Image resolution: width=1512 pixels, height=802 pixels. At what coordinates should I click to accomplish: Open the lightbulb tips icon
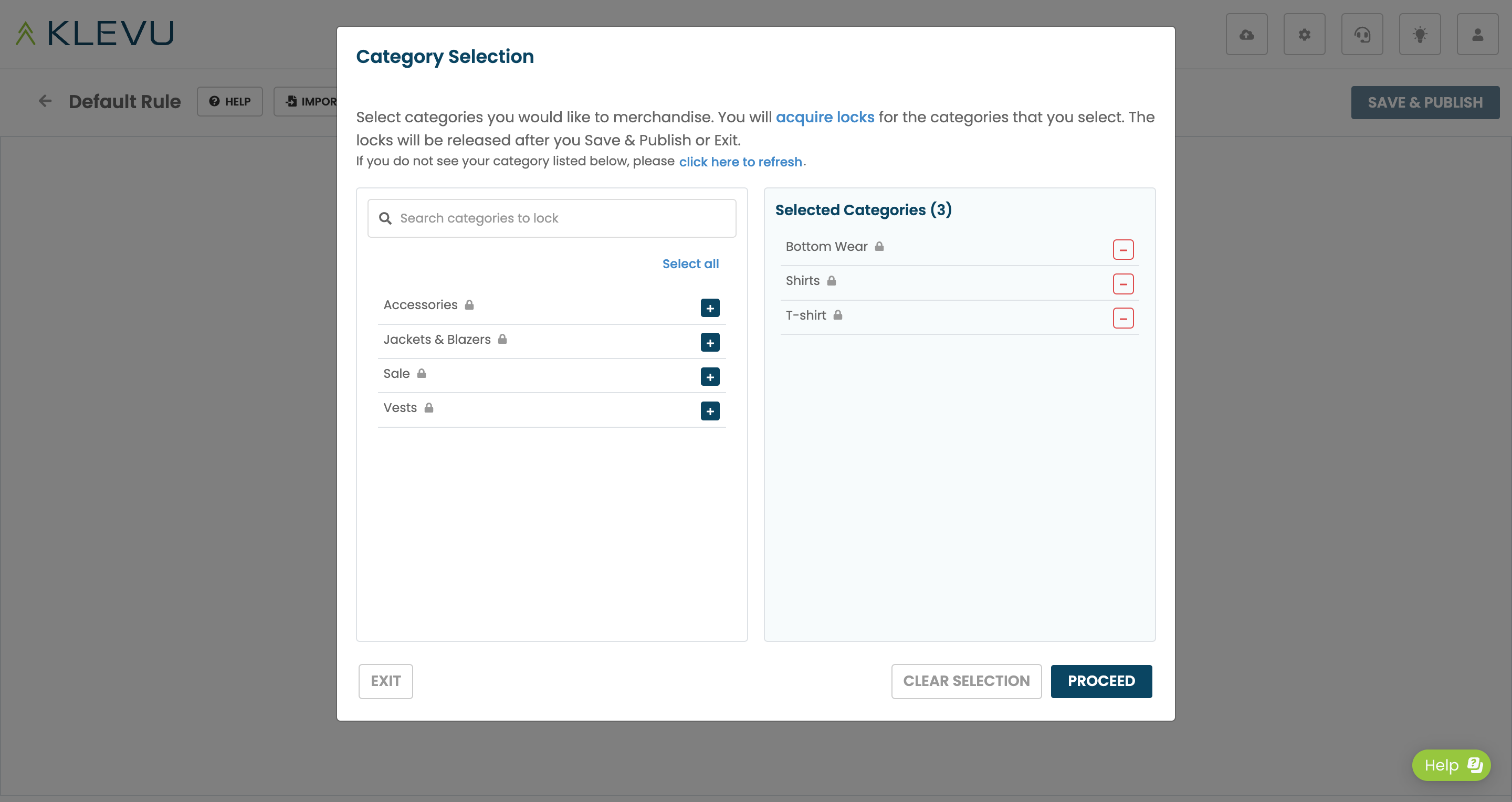pyautogui.click(x=1419, y=35)
